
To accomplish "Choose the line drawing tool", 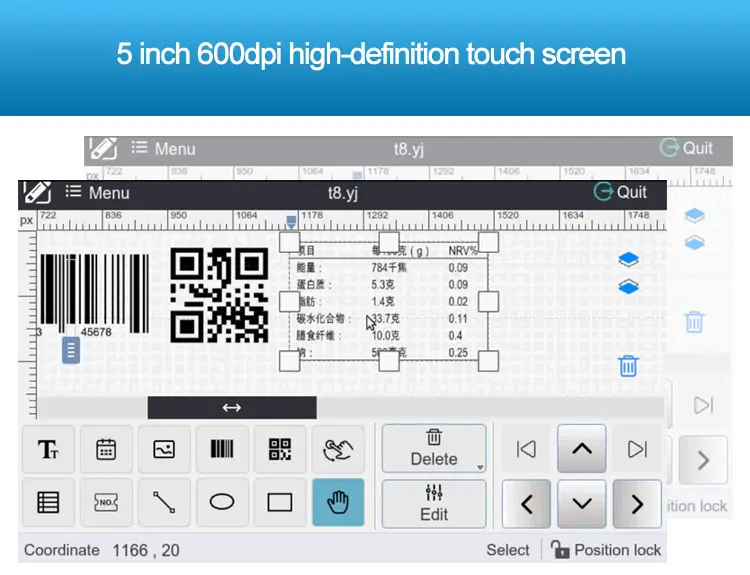I will [164, 503].
